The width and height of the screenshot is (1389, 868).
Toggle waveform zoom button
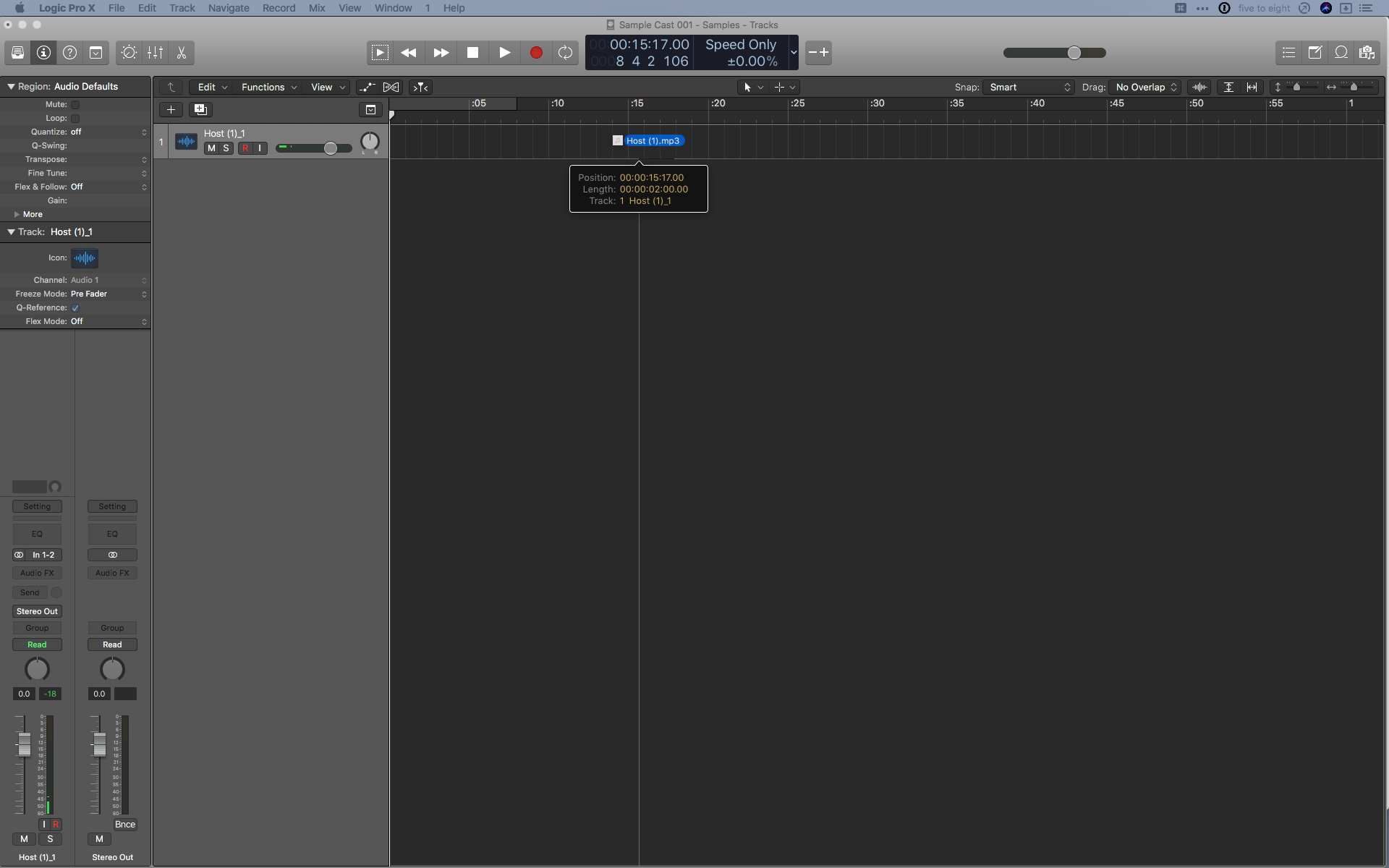click(1199, 88)
